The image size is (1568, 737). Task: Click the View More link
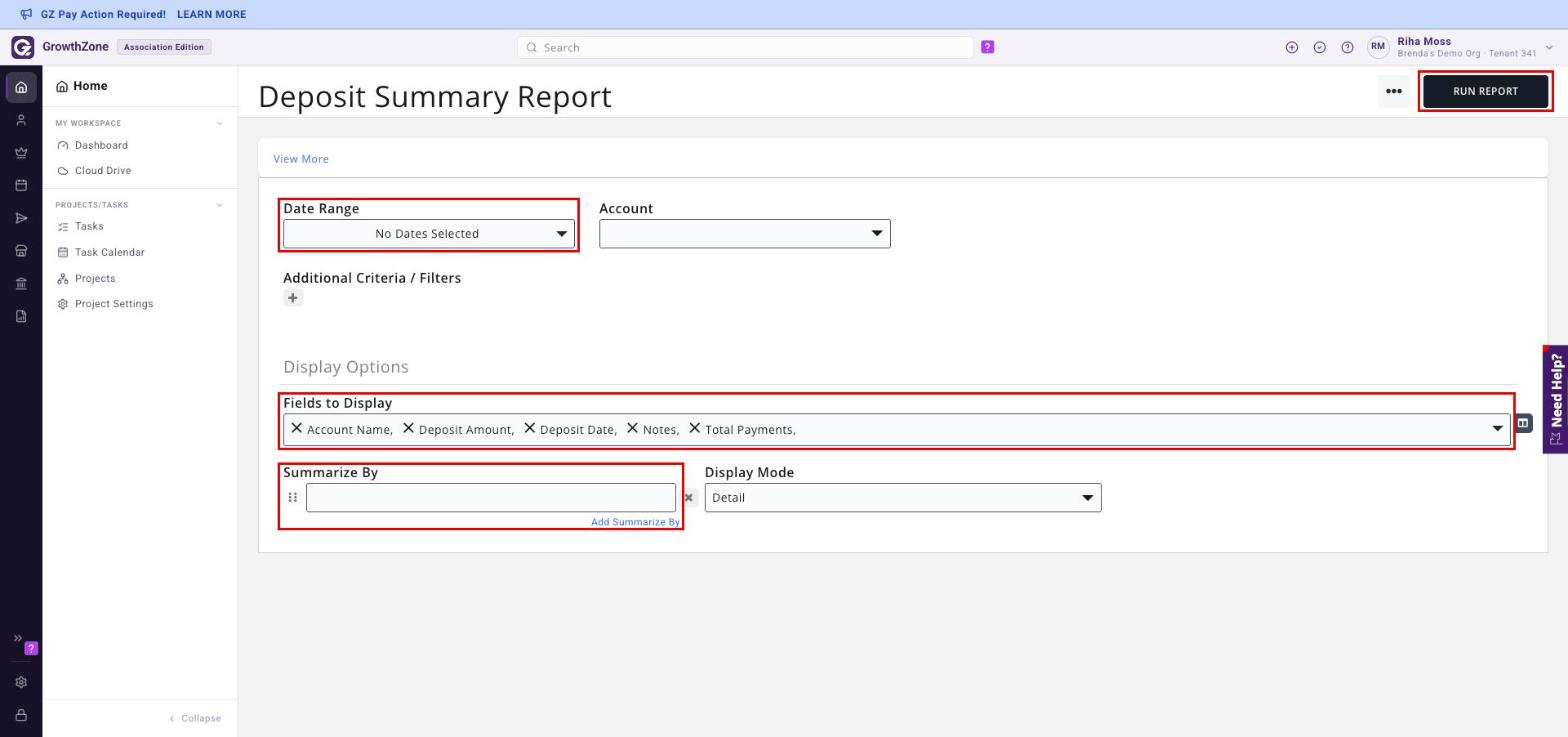click(301, 159)
